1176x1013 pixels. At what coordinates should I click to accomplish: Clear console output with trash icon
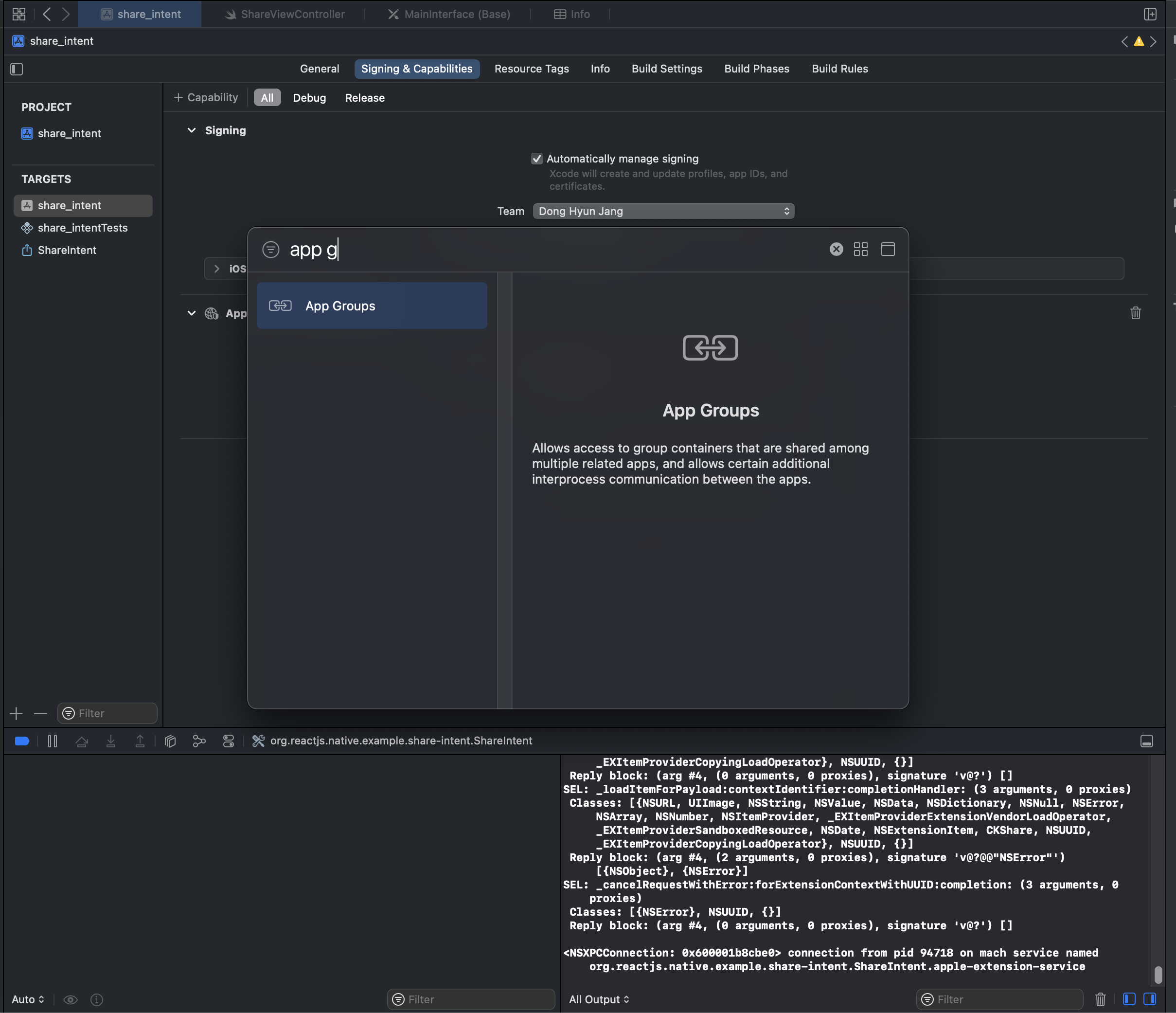(x=1100, y=999)
